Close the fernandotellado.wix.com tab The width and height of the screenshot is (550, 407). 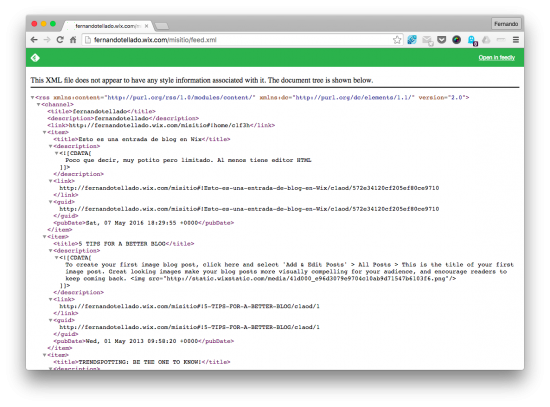click(146, 26)
